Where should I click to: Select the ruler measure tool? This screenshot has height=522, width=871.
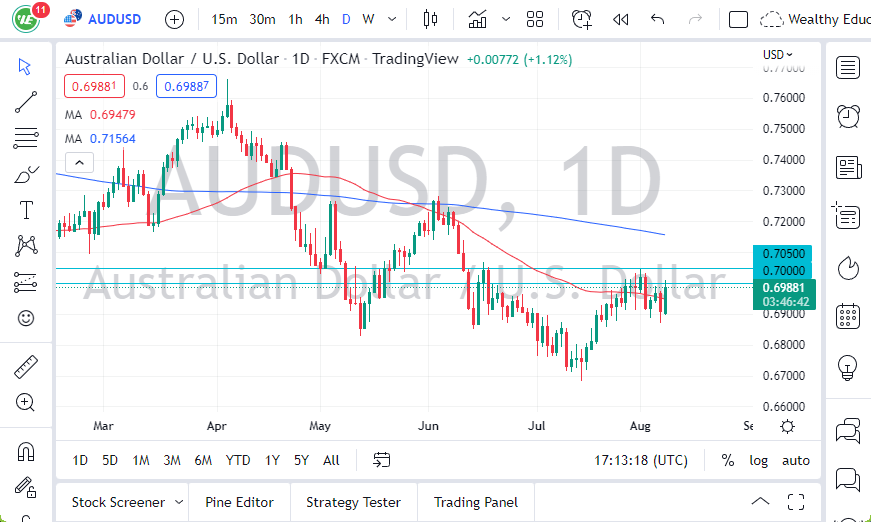pos(26,367)
